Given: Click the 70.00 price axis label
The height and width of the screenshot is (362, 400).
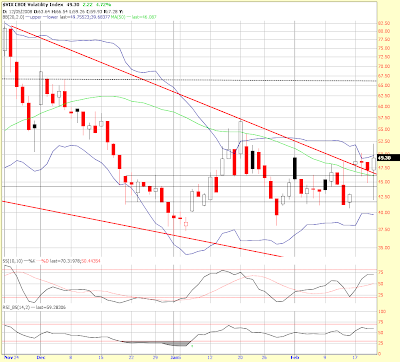Looking at the screenshot, I should [384, 67].
